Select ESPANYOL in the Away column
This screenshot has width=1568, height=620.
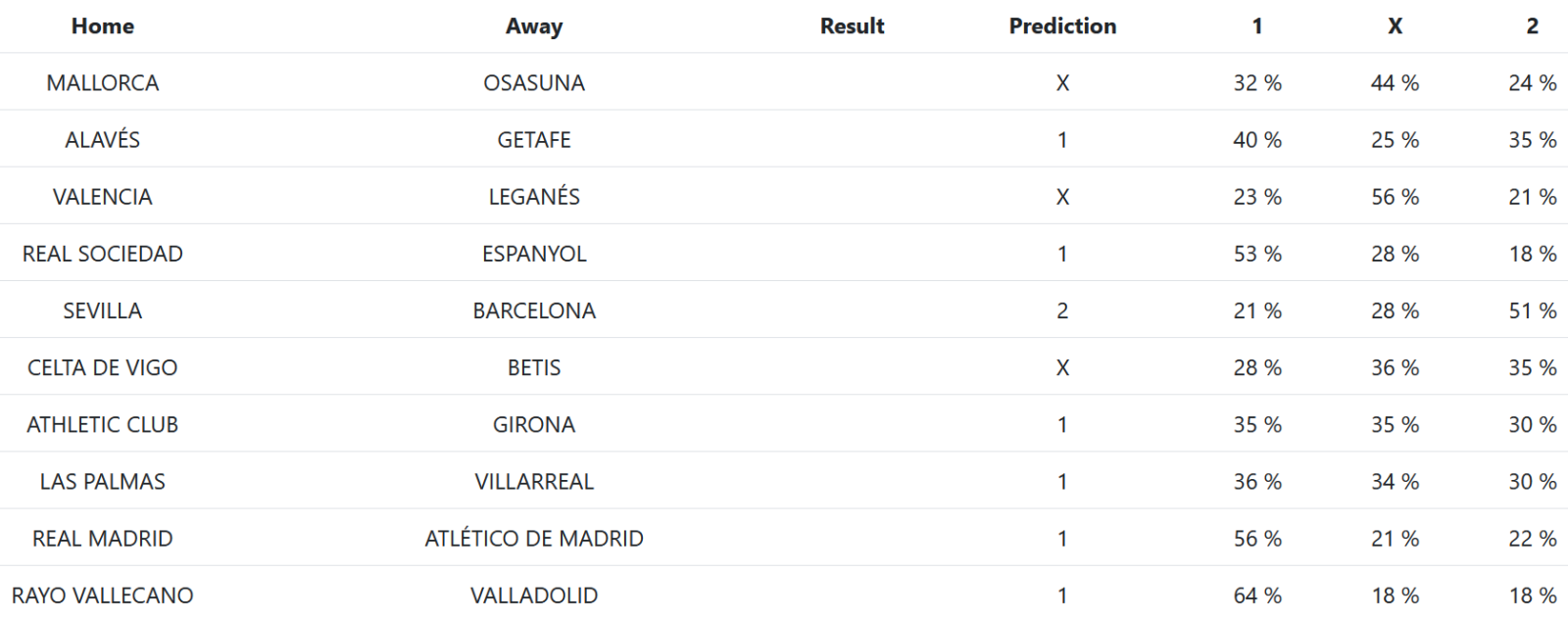[x=533, y=254]
